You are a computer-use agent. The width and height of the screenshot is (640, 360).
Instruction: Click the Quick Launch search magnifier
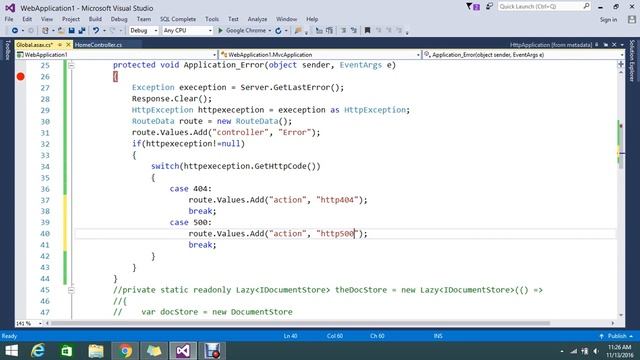coord(586,6)
